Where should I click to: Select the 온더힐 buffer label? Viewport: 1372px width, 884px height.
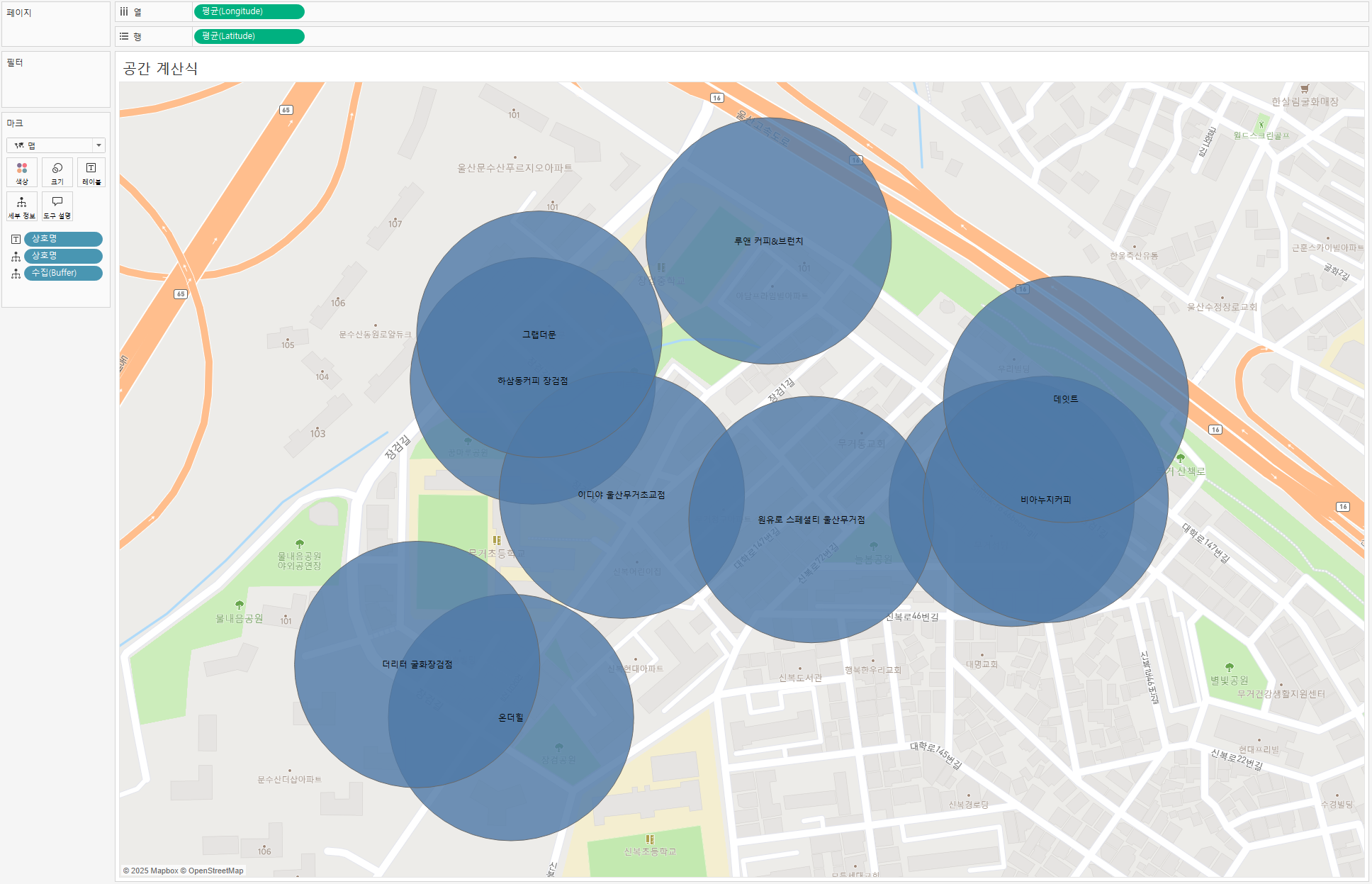[511, 717]
